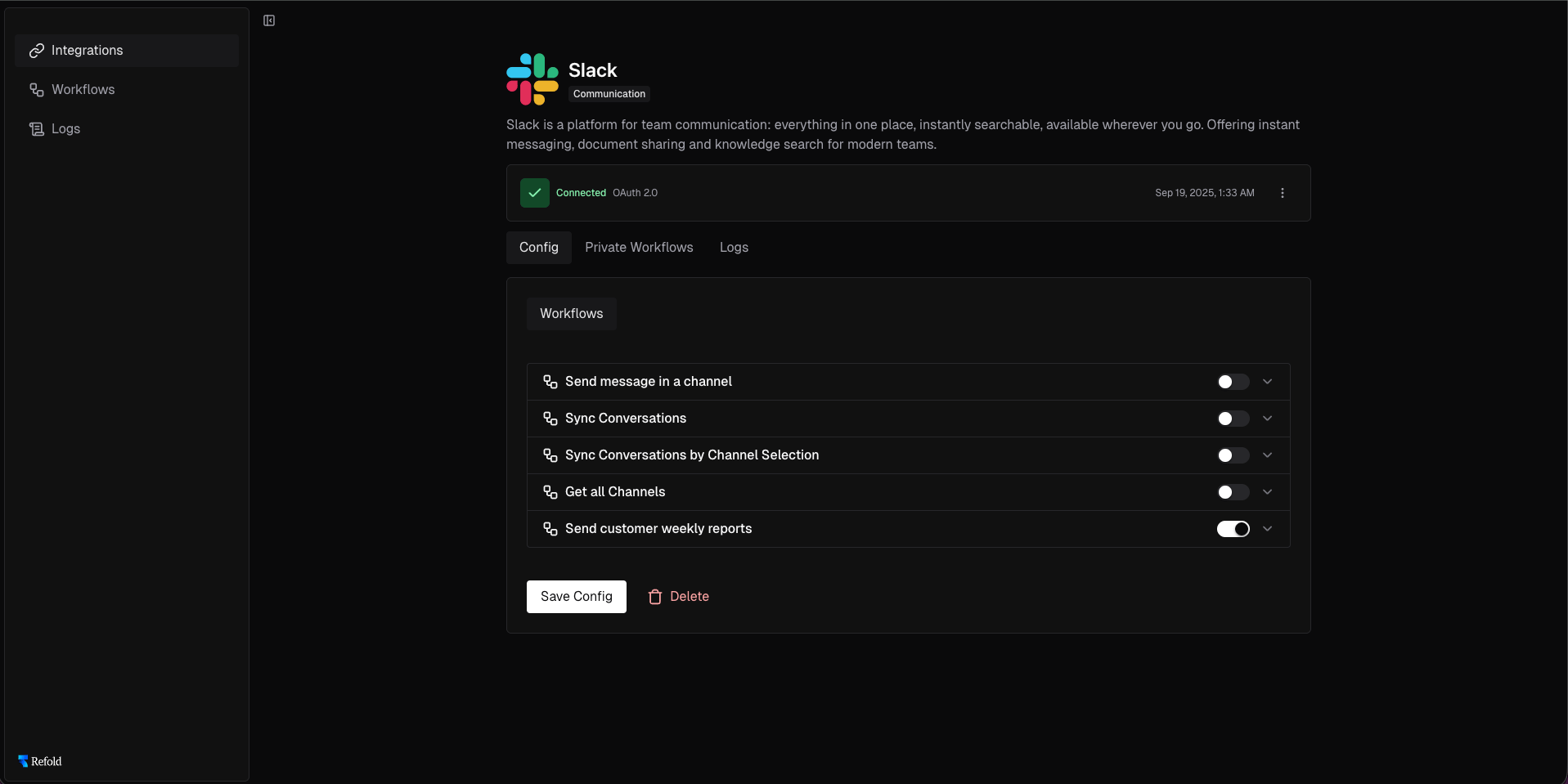Click Send message in a channel text

pyautogui.click(x=649, y=382)
